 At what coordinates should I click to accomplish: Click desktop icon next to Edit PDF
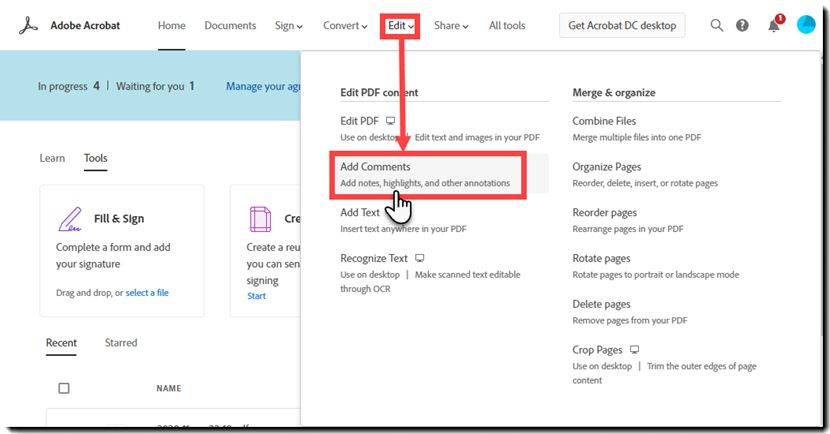point(391,121)
